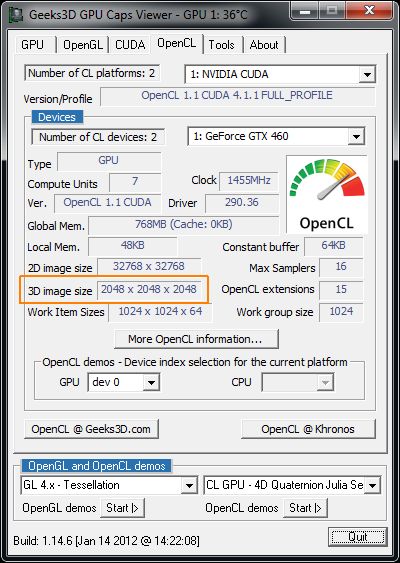The image size is (400, 563).
Task: Minimize the GPU Caps Viewer window
Action: pos(305,11)
